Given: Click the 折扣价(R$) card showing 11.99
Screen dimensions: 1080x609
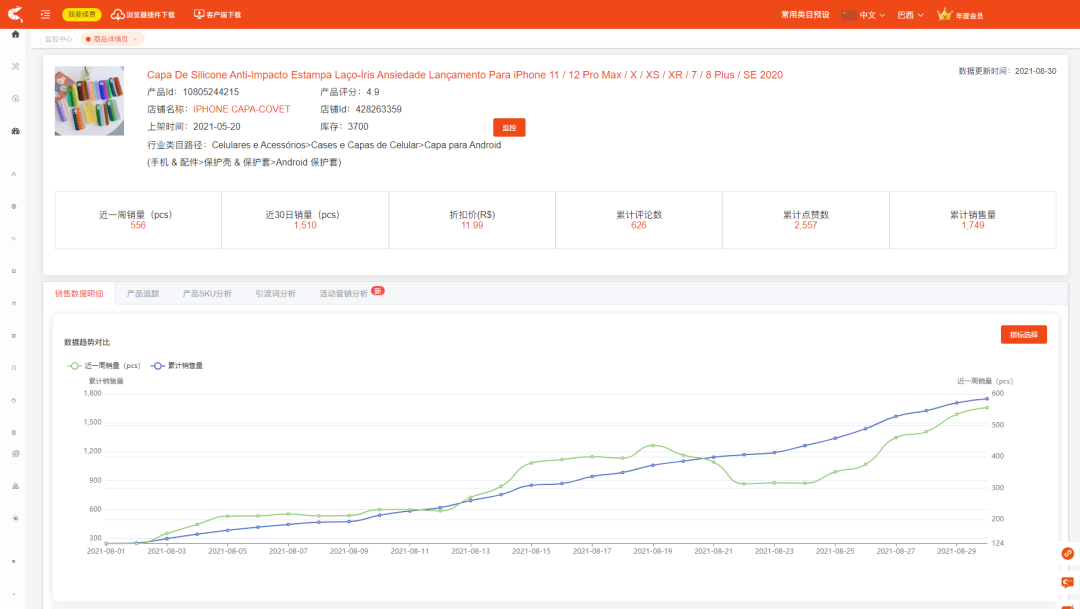Looking at the screenshot, I should coord(472,220).
